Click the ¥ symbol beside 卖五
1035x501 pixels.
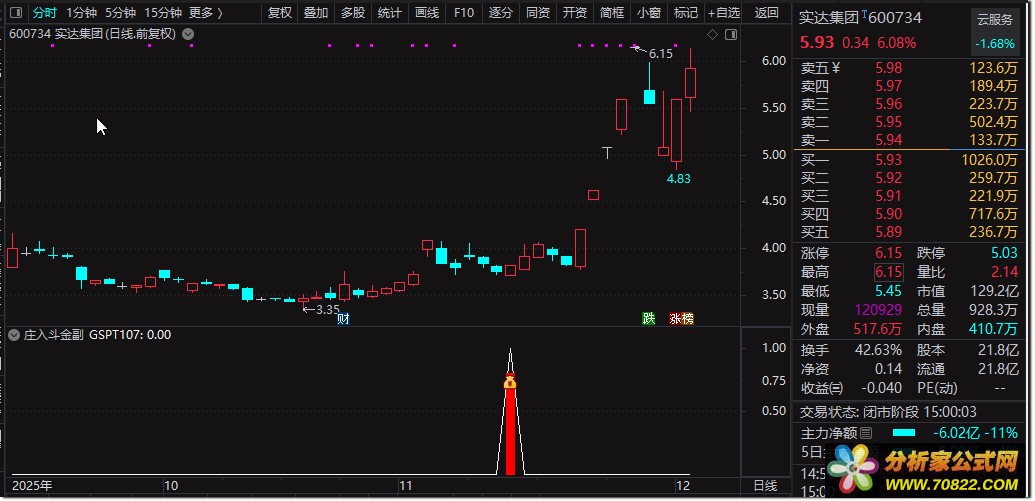tap(836, 67)
